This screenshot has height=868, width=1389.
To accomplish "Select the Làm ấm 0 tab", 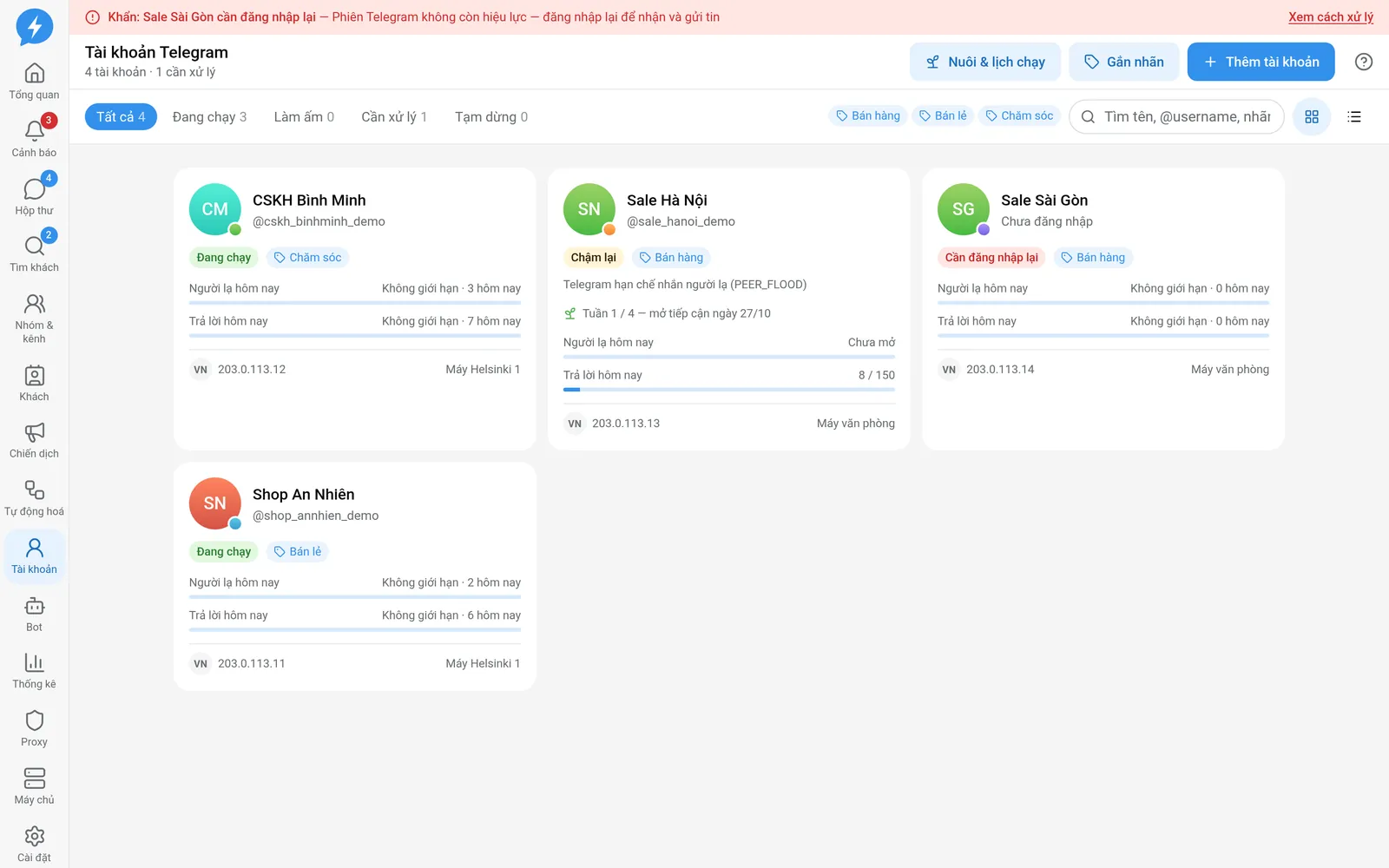I will coord(304,116).
